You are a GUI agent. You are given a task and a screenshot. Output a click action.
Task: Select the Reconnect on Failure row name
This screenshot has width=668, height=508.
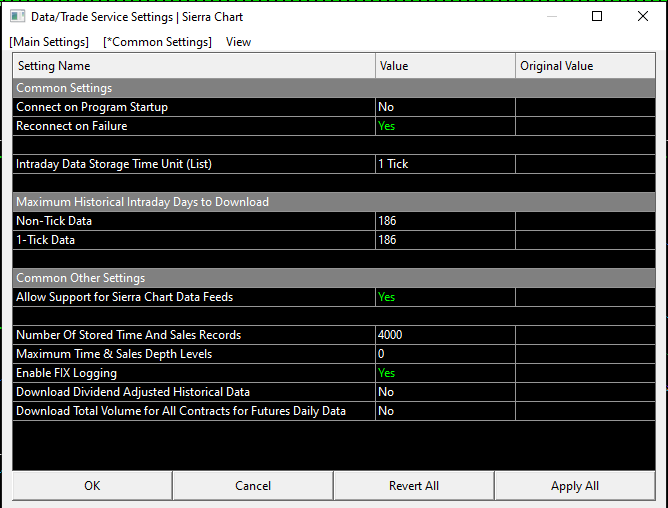194,126
